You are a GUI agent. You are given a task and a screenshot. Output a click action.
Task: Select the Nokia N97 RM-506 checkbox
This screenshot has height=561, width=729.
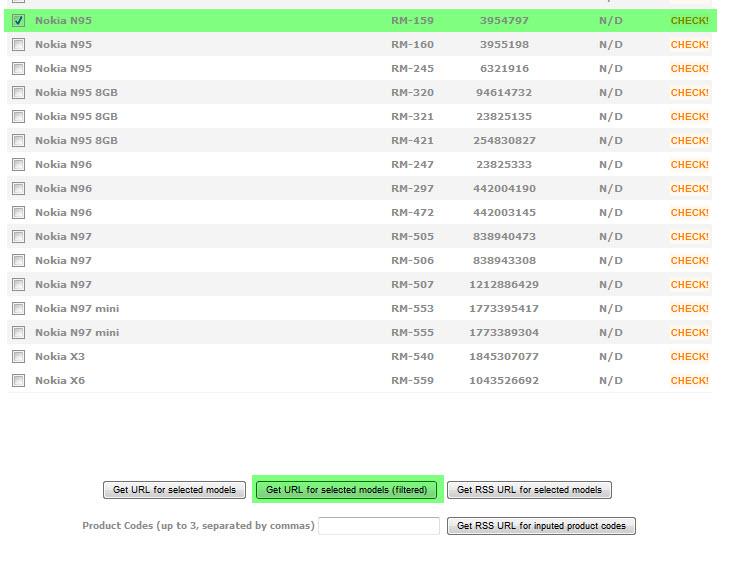point(19,261)
